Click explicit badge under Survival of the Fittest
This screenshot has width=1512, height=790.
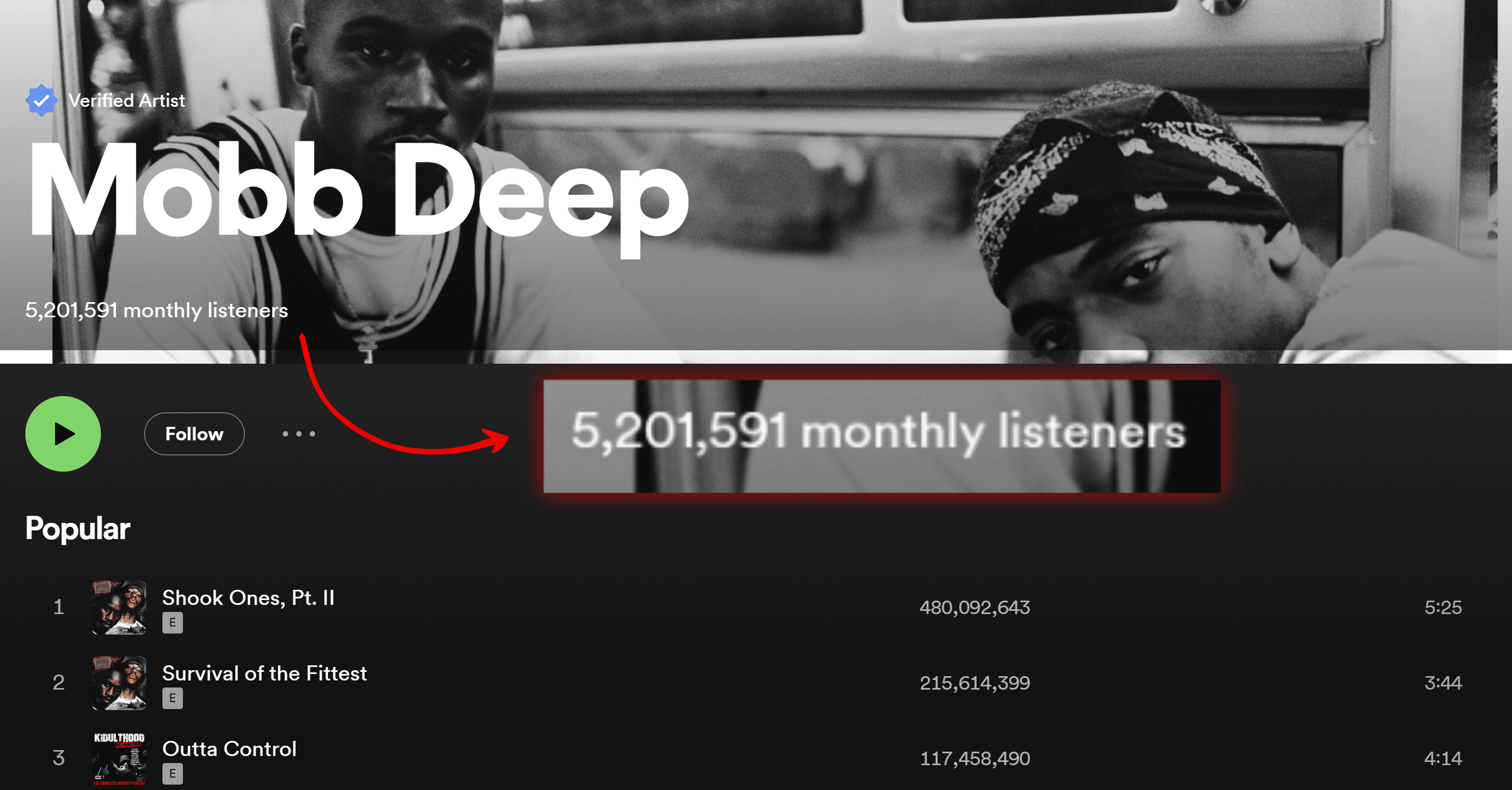pos(173,698)
